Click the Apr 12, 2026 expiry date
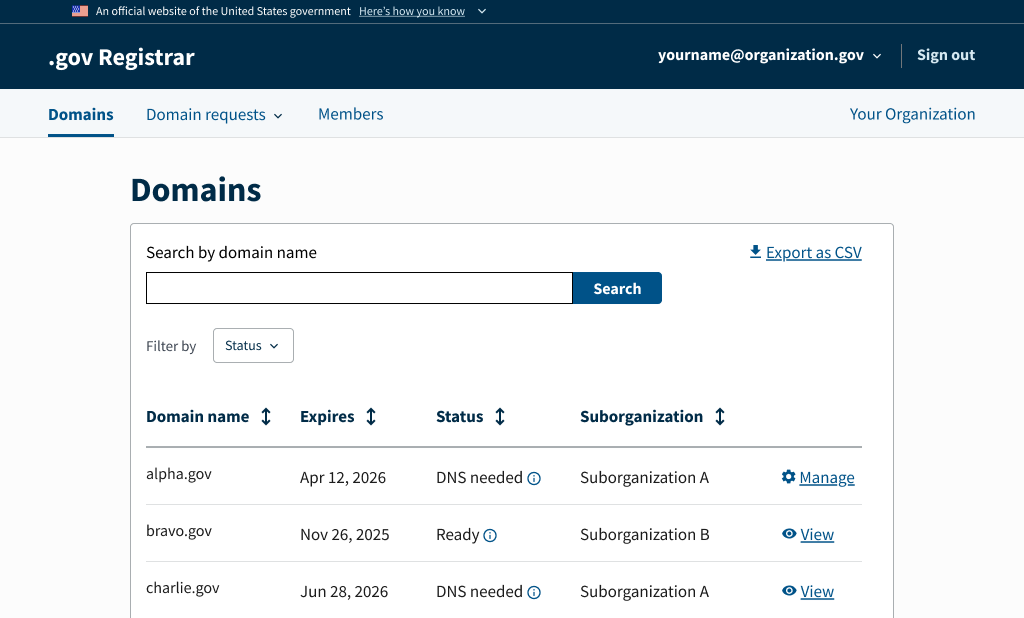This screenshot has height=618, width=1024. pyautogui.click(x=343, y=478)
